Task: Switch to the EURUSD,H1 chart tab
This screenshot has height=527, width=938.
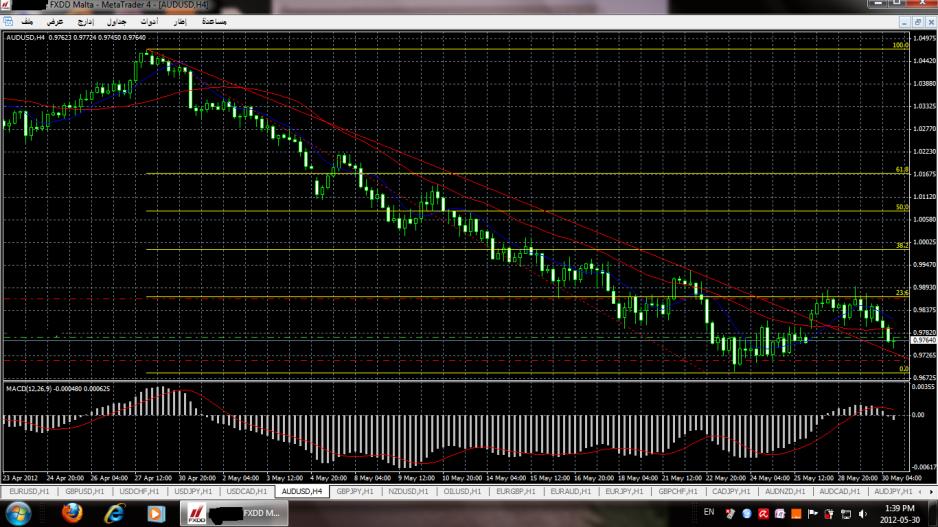Action: 30,492
